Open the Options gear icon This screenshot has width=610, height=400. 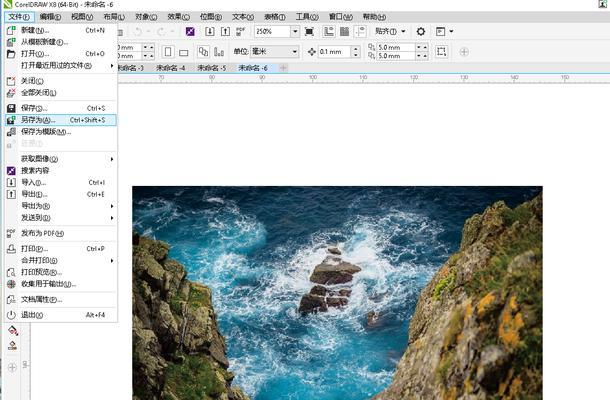(x=421, y=32)
